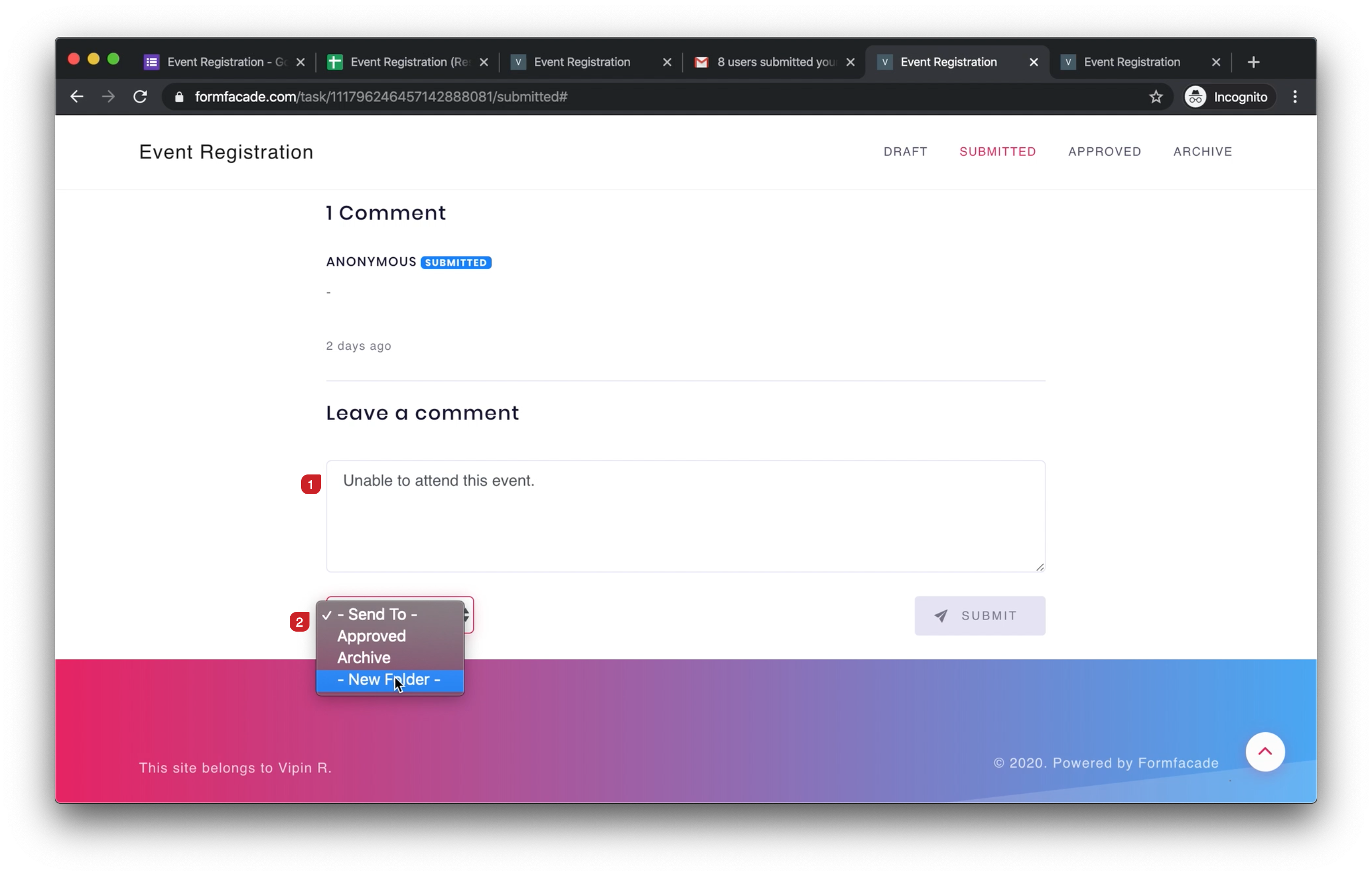Image resolution: width=1372 pixels, height=876 pixels.
Task: Bookmark this page using the star
Action: pos(1156,96)
